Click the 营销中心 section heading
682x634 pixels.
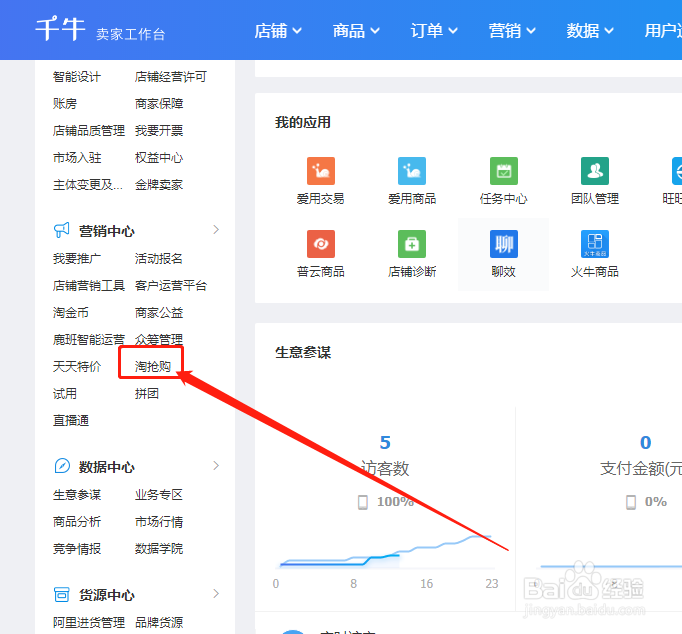pyautogui.click(x=107, y=231)
